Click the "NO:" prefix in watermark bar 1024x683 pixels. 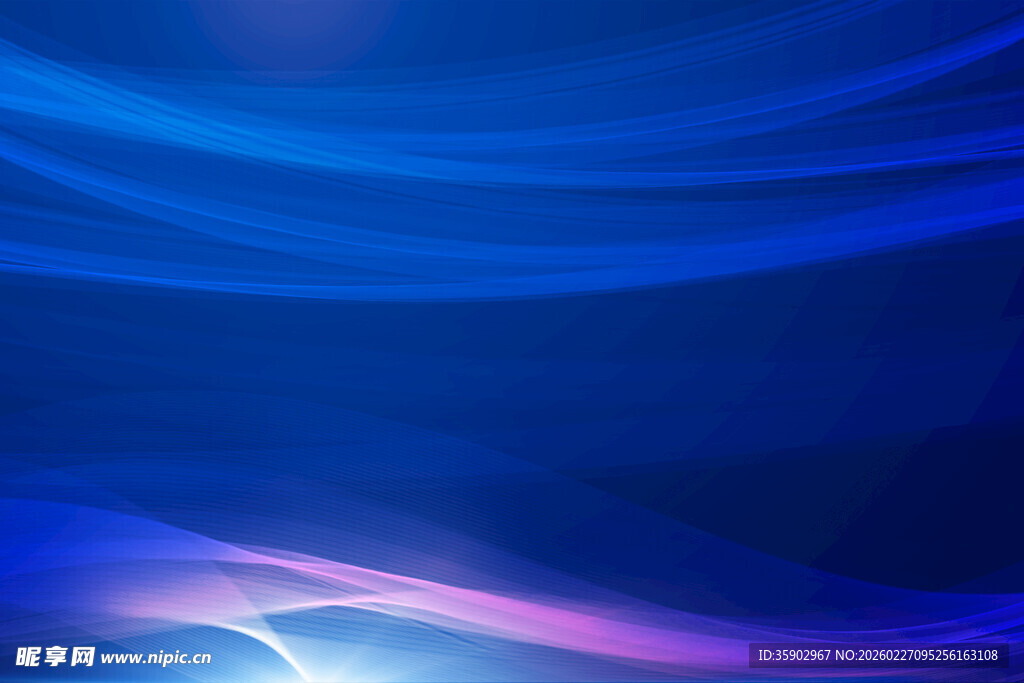point(845,656)
